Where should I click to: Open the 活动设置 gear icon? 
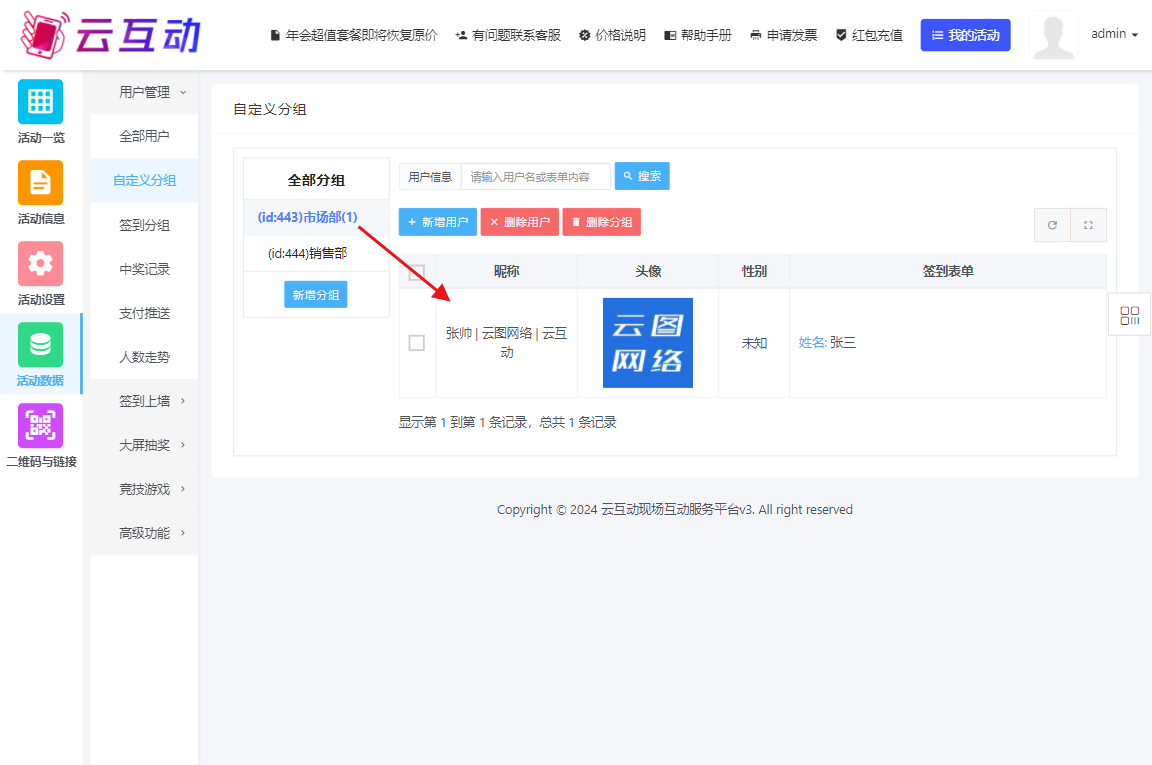40,264
